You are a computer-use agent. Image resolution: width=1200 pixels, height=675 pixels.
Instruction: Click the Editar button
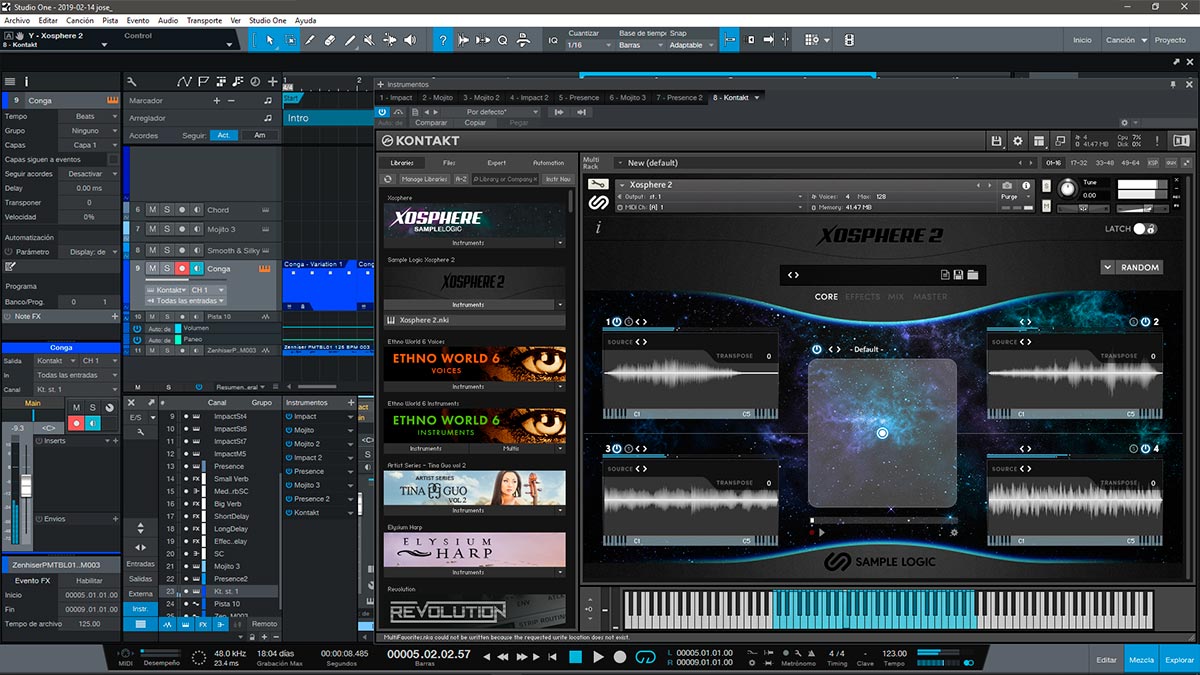(1106, 660)
